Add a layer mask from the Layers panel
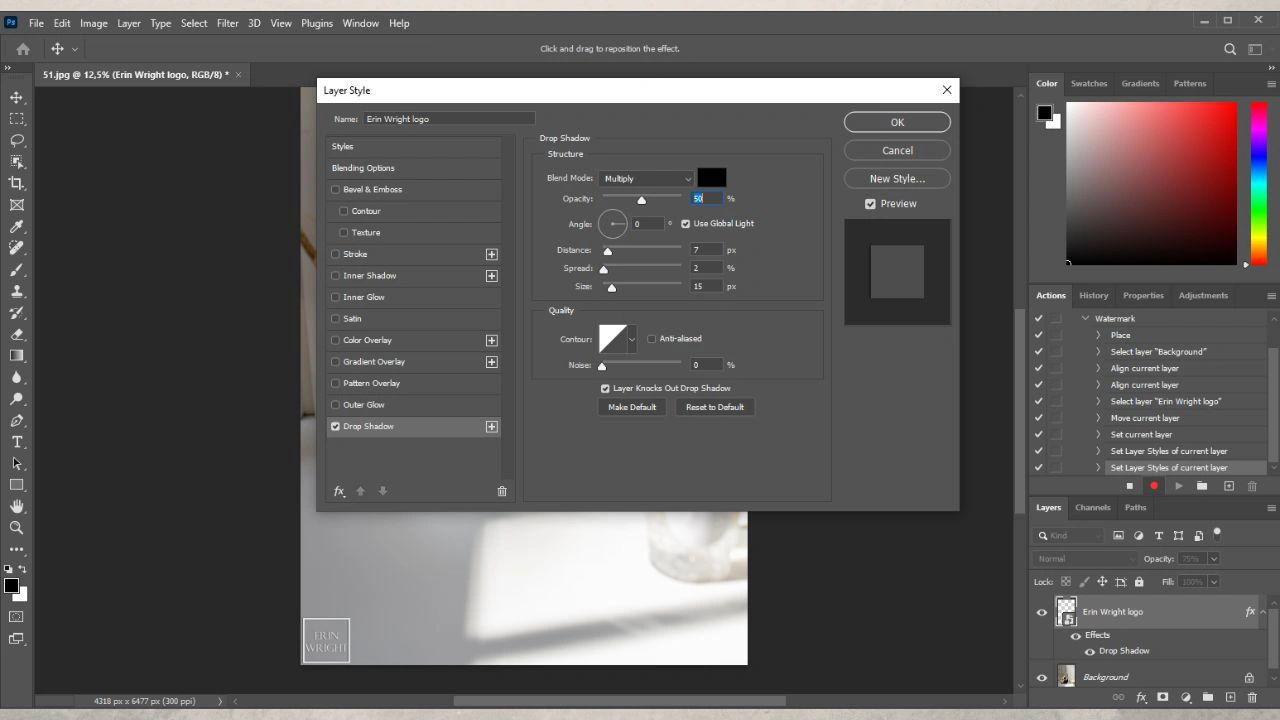 [x=1162, y=697]
